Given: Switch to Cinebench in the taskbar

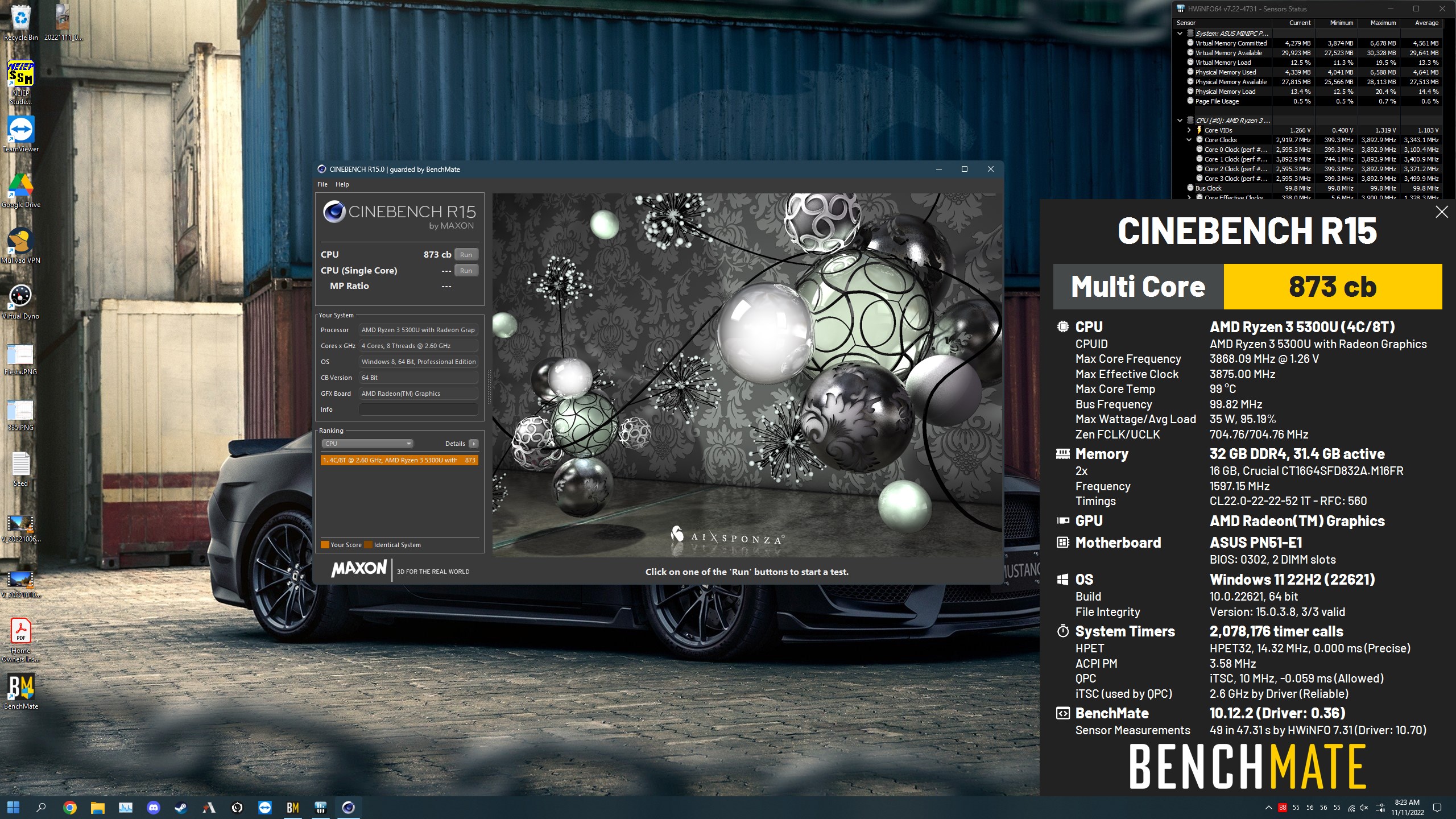Looking at the screenshot, I should point(349,807).
